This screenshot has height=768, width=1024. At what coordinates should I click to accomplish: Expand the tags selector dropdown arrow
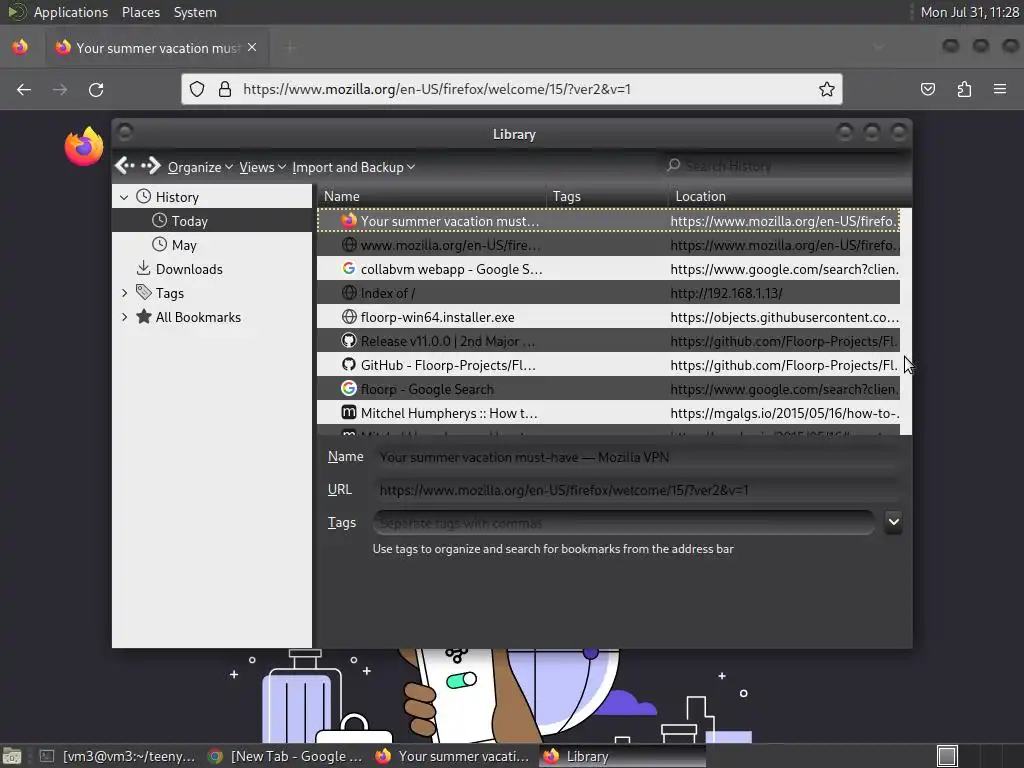pyautogui.click(x=893, y=522)
